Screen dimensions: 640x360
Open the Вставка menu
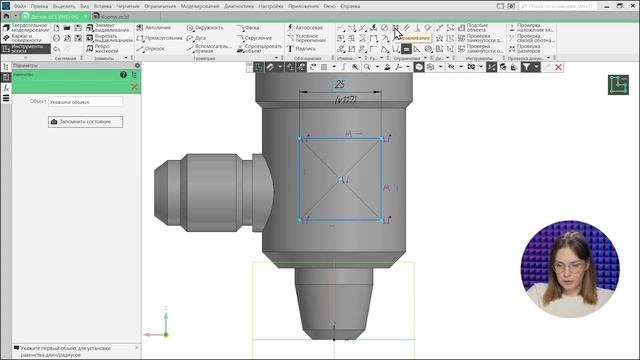(x=102, y=6)
